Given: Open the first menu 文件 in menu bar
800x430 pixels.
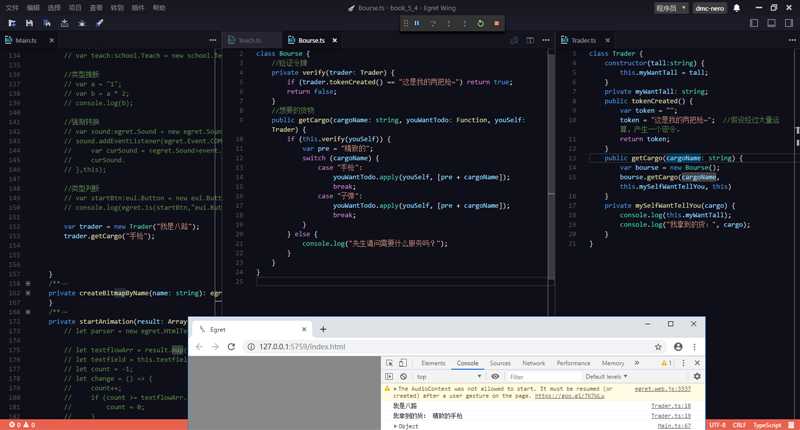Looking at the screenshot, I should pos(12,8).
